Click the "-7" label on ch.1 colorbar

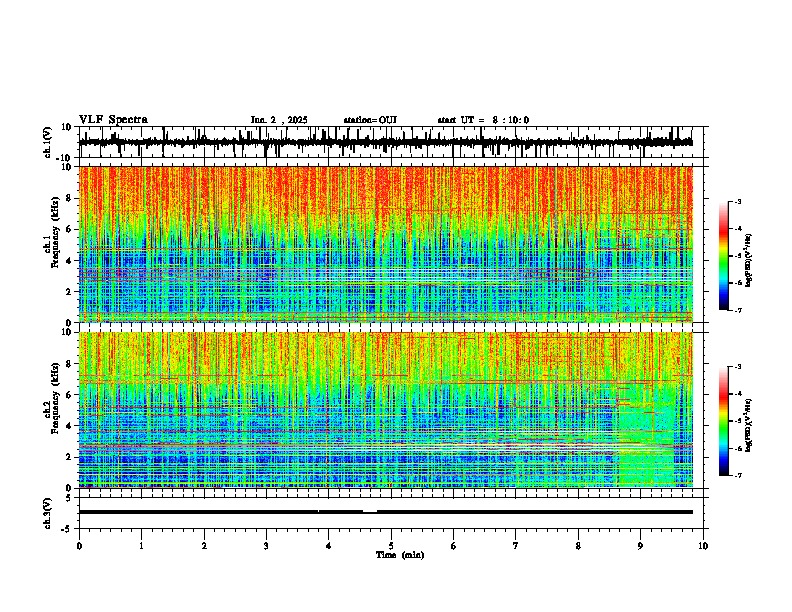click(x=738, y=310)
